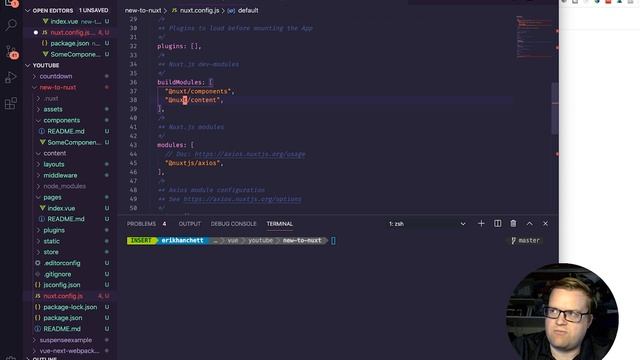Open nuxt.config.js in file tree
The width and height of the screenshot is (640, 360).
click(63, 296)
